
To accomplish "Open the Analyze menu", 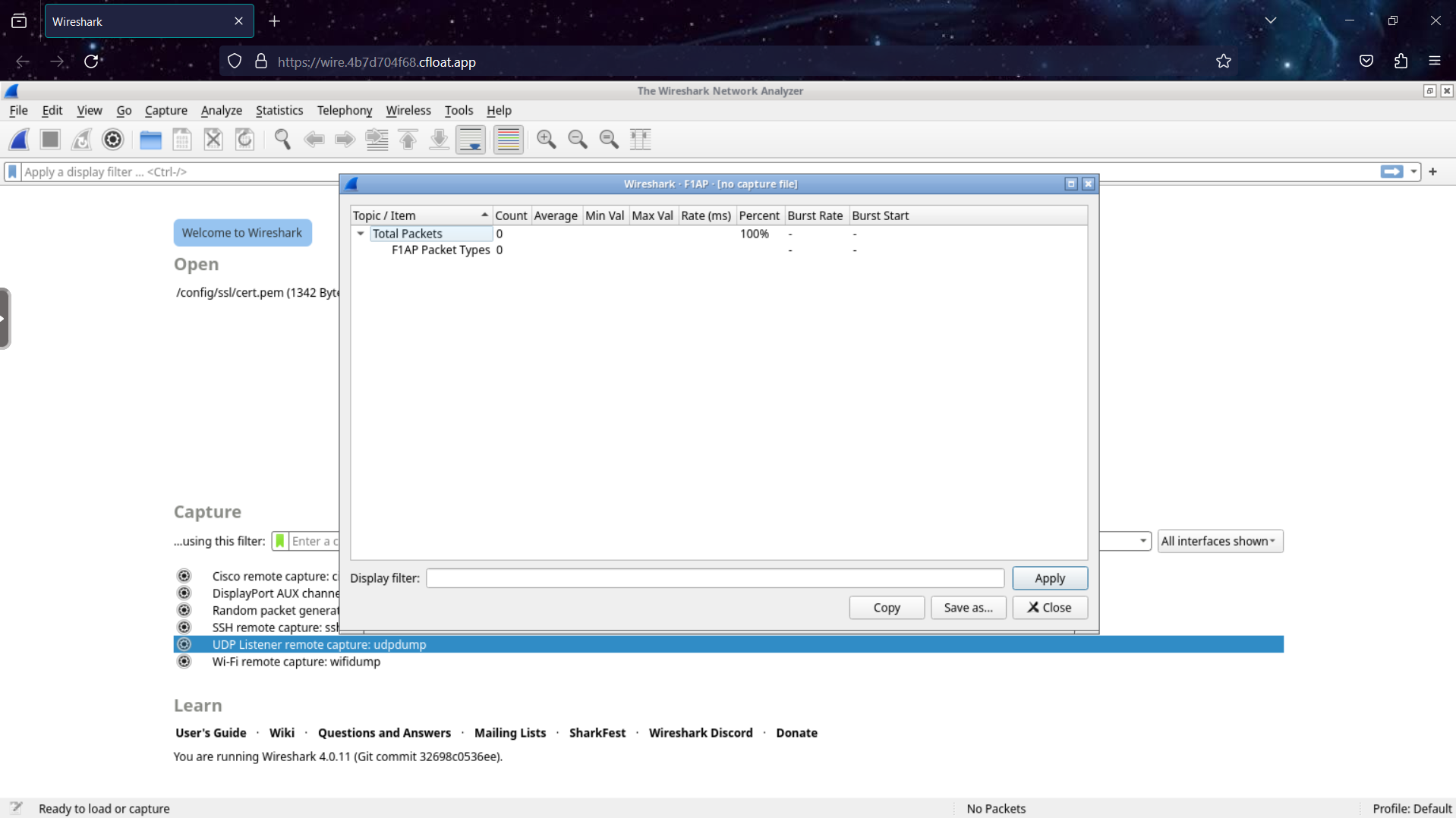I will click(x=221, y=110).
